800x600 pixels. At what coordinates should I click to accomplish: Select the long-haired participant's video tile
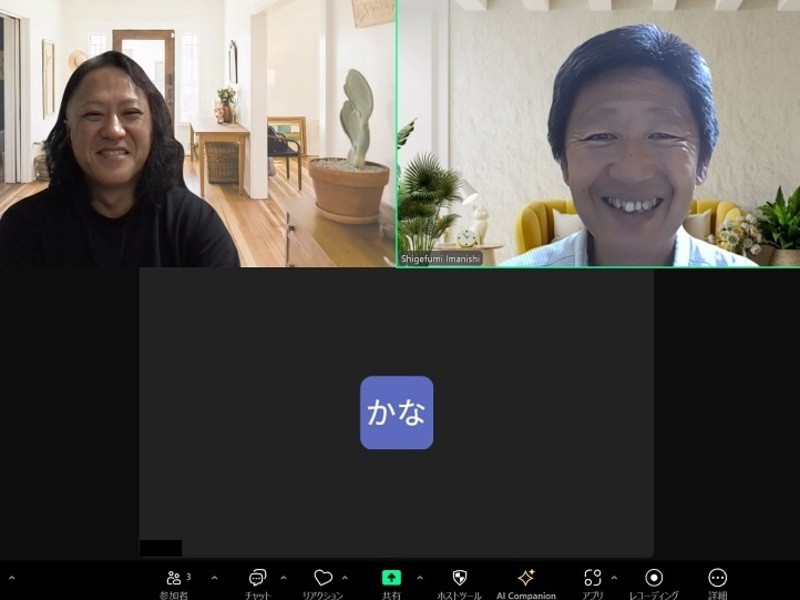click(x=197, y=133)
